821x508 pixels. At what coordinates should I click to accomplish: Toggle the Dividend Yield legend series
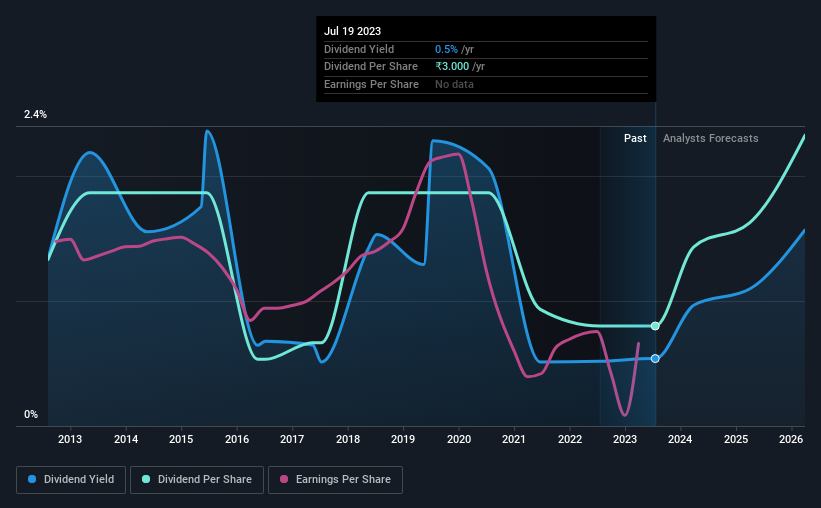71,480
